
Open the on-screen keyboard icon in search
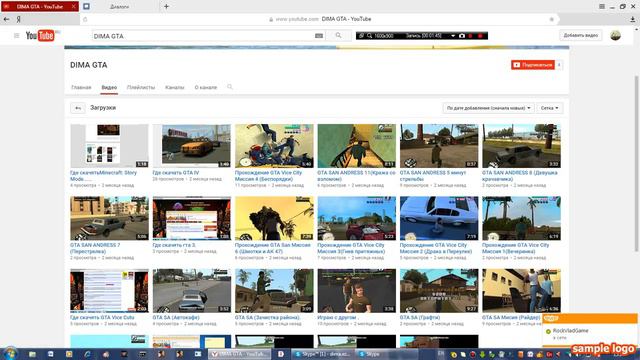pos(319,36)
